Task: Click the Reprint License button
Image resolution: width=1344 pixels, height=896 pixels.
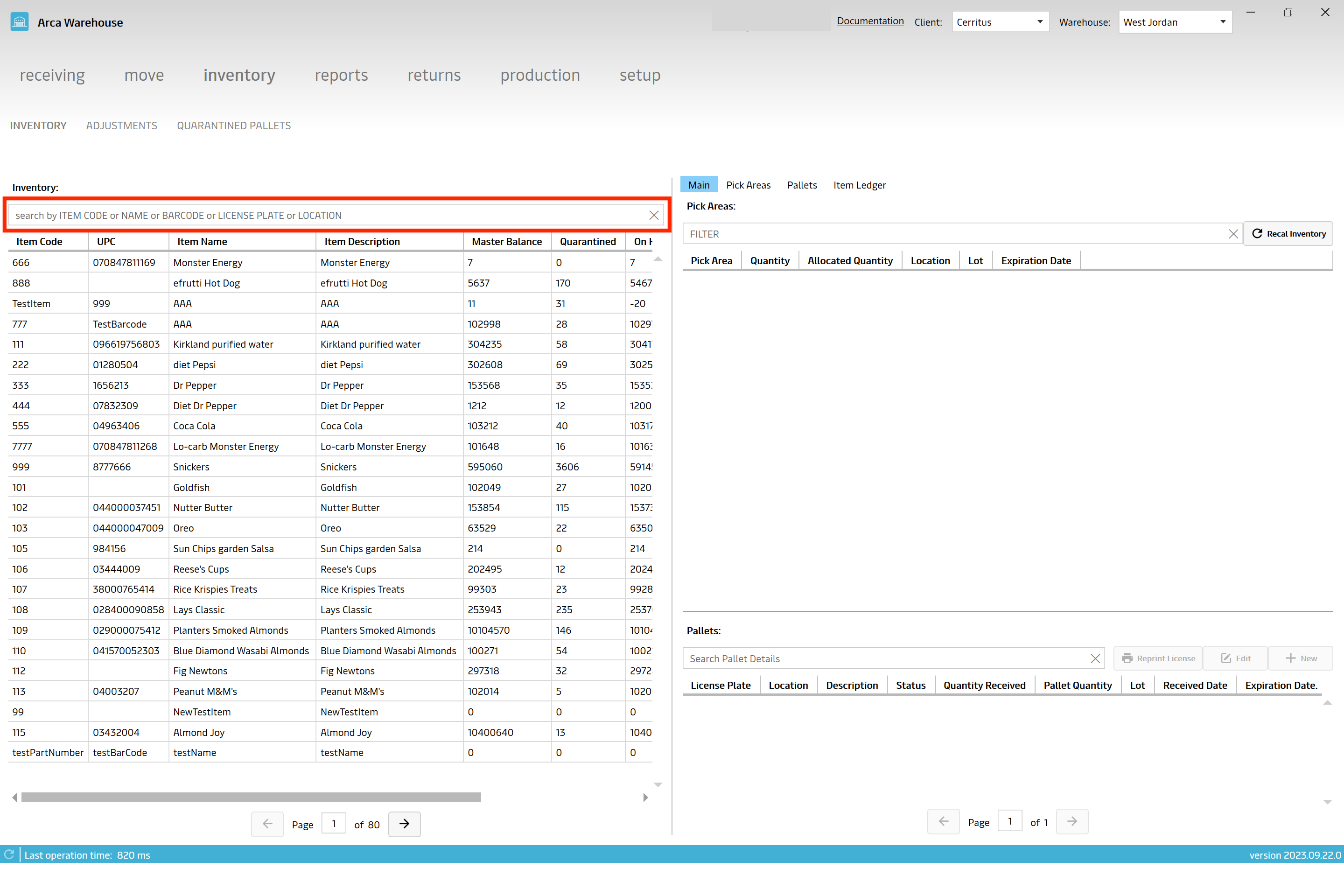Action: click(x=1158, y=658)
